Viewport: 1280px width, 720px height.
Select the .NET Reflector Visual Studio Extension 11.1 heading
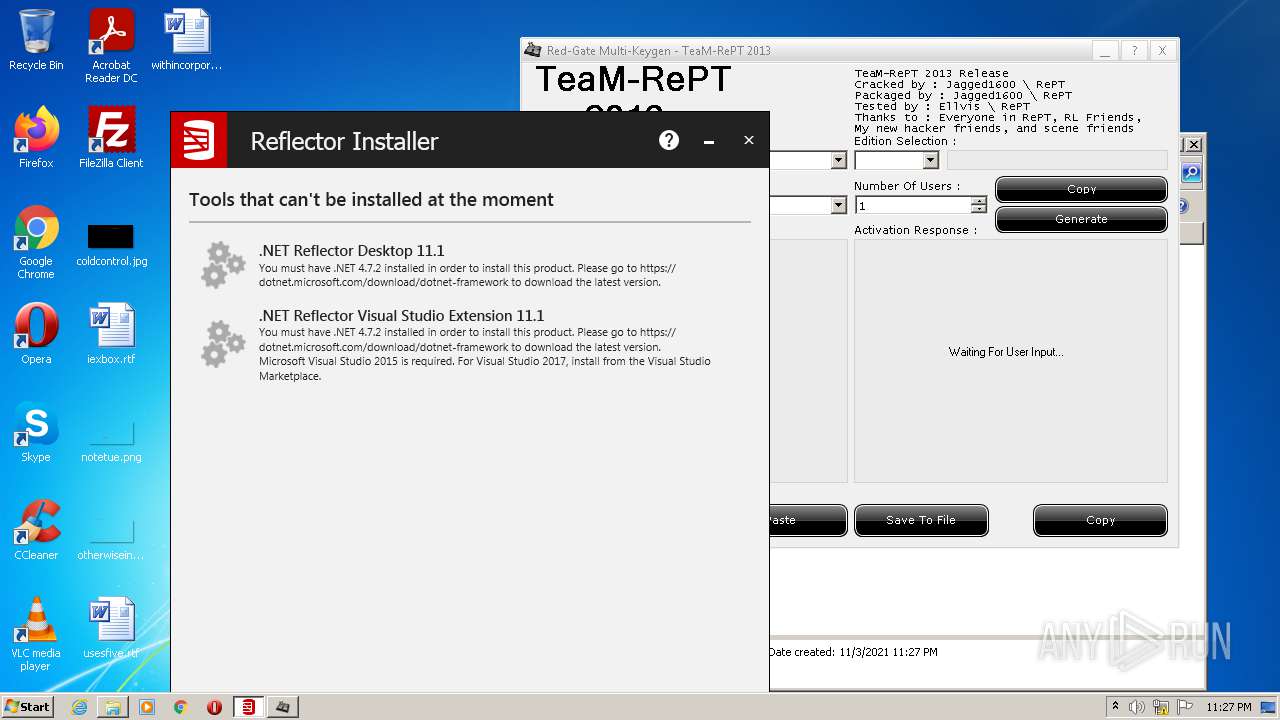tap(401, 316)
